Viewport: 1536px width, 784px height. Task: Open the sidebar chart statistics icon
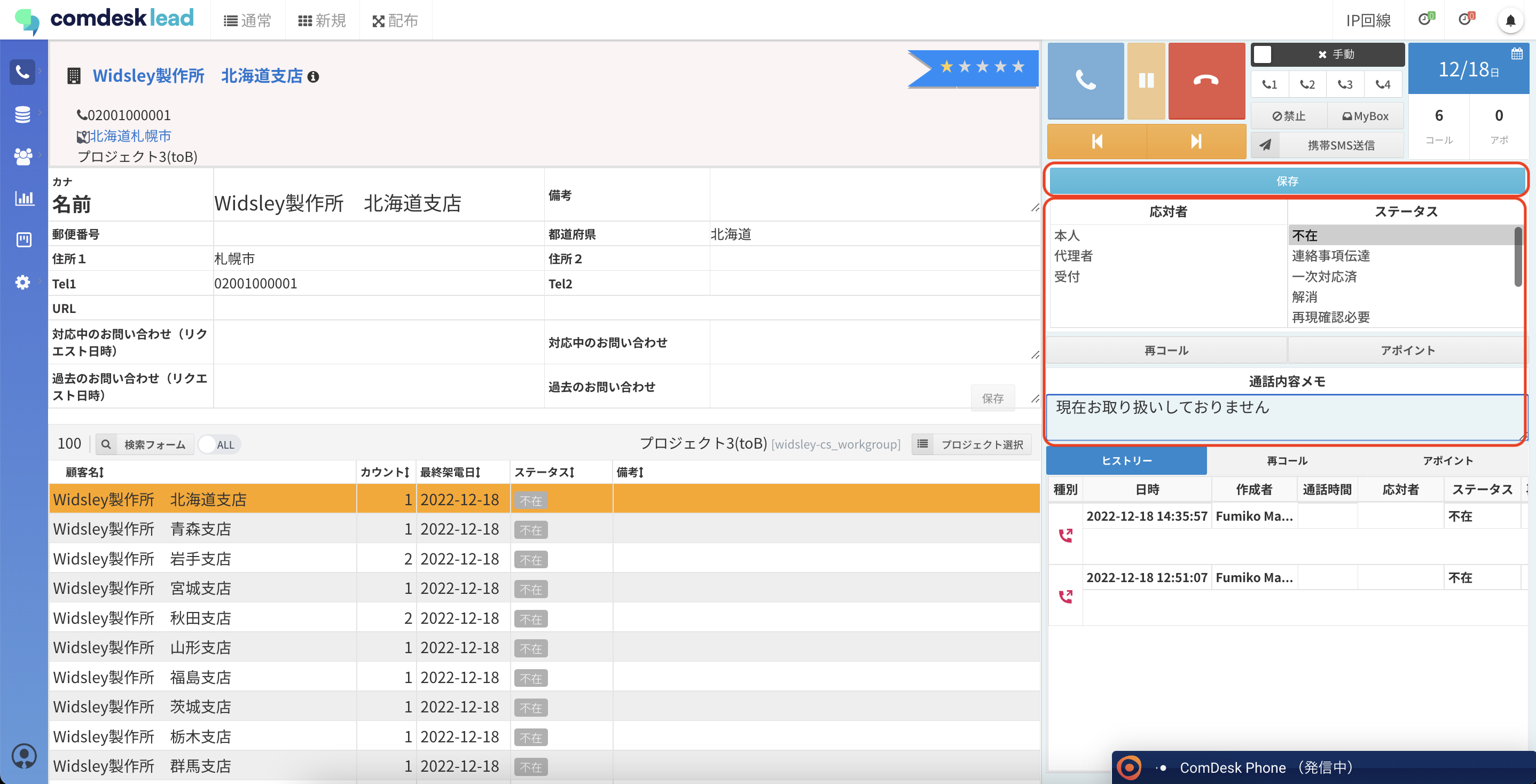[x=24, y=198]
